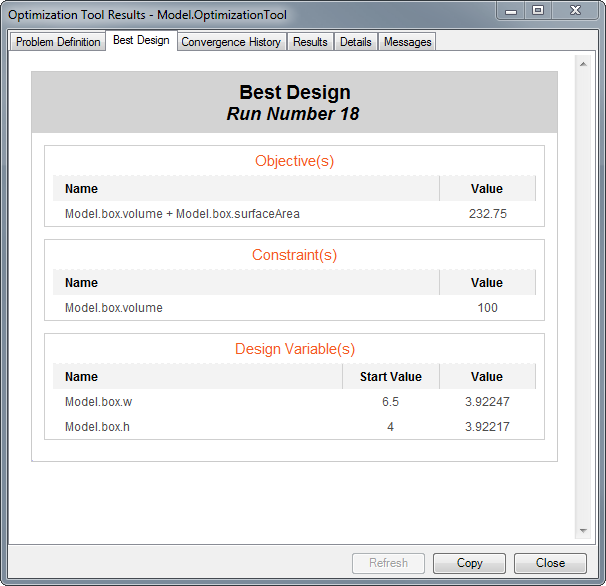Switch to the Problem Definition tab
606x586 pixels.
point(58,42)
